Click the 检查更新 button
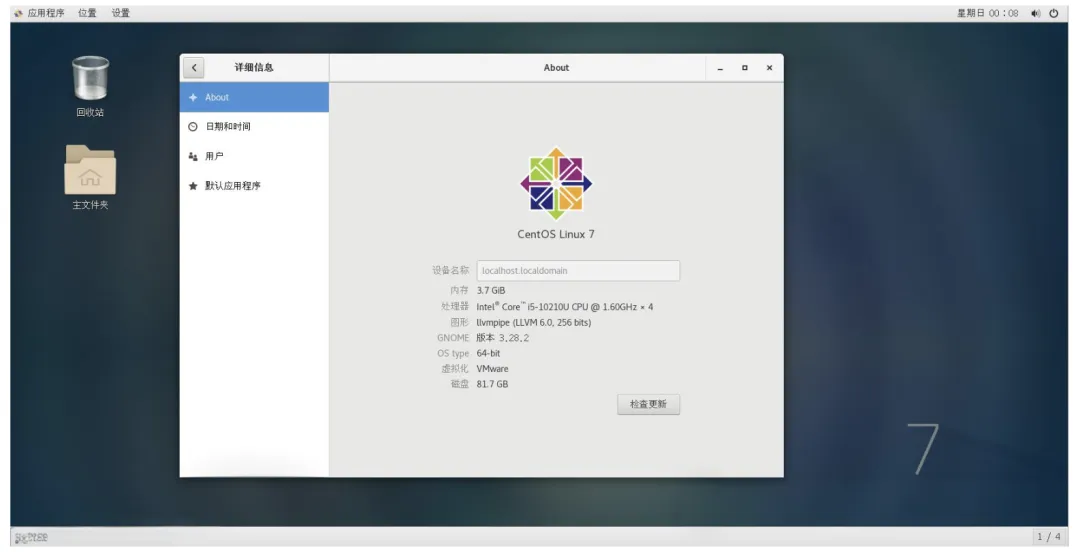 pyautogui.click(x=648, y=405)
